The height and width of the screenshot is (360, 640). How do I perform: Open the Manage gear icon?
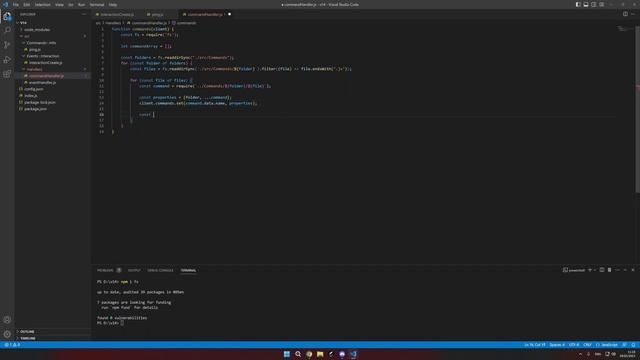pyautogui.click(x=7, y=334)
